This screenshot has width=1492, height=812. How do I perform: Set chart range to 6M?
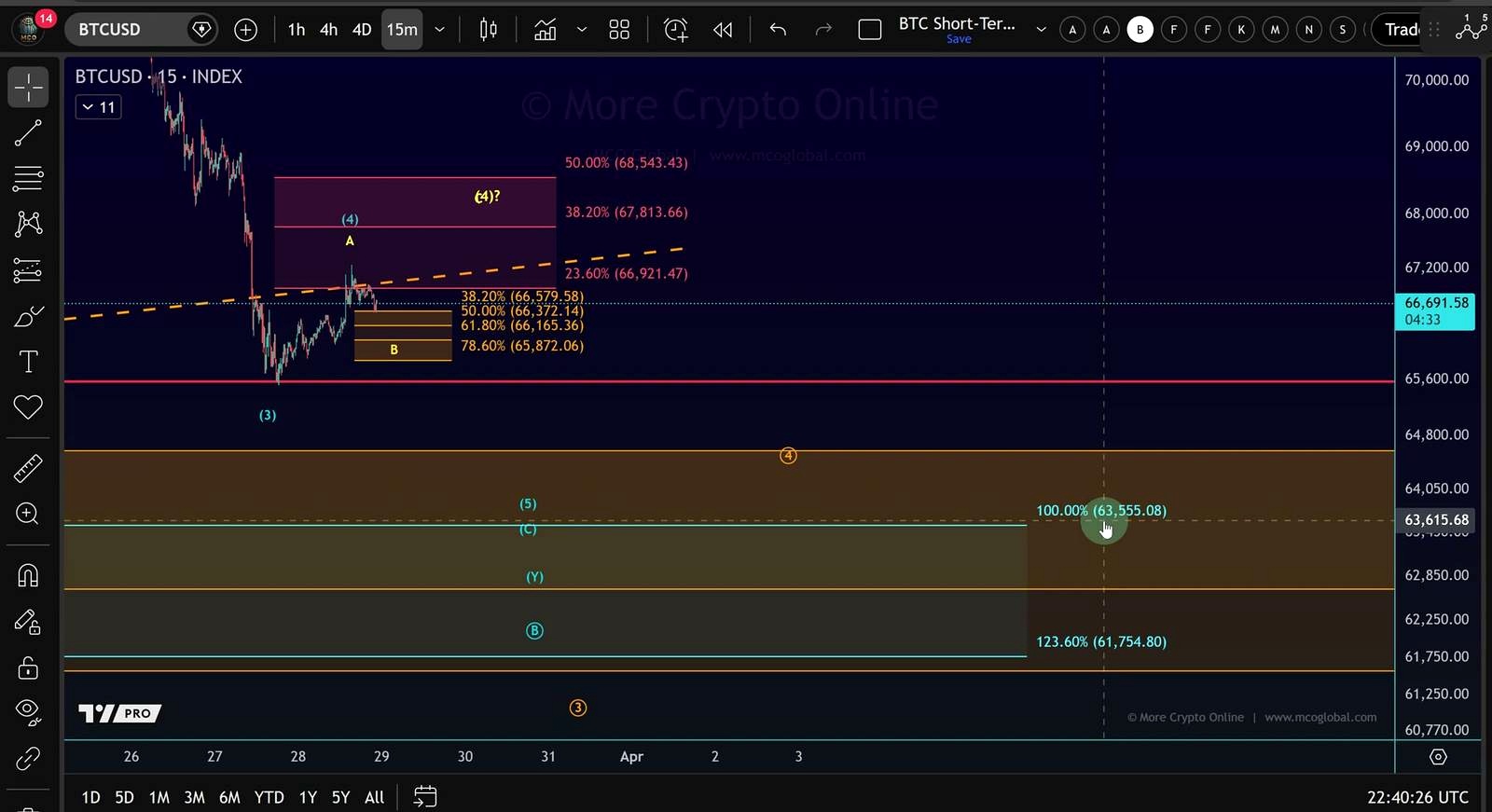(x=229, y=797)
